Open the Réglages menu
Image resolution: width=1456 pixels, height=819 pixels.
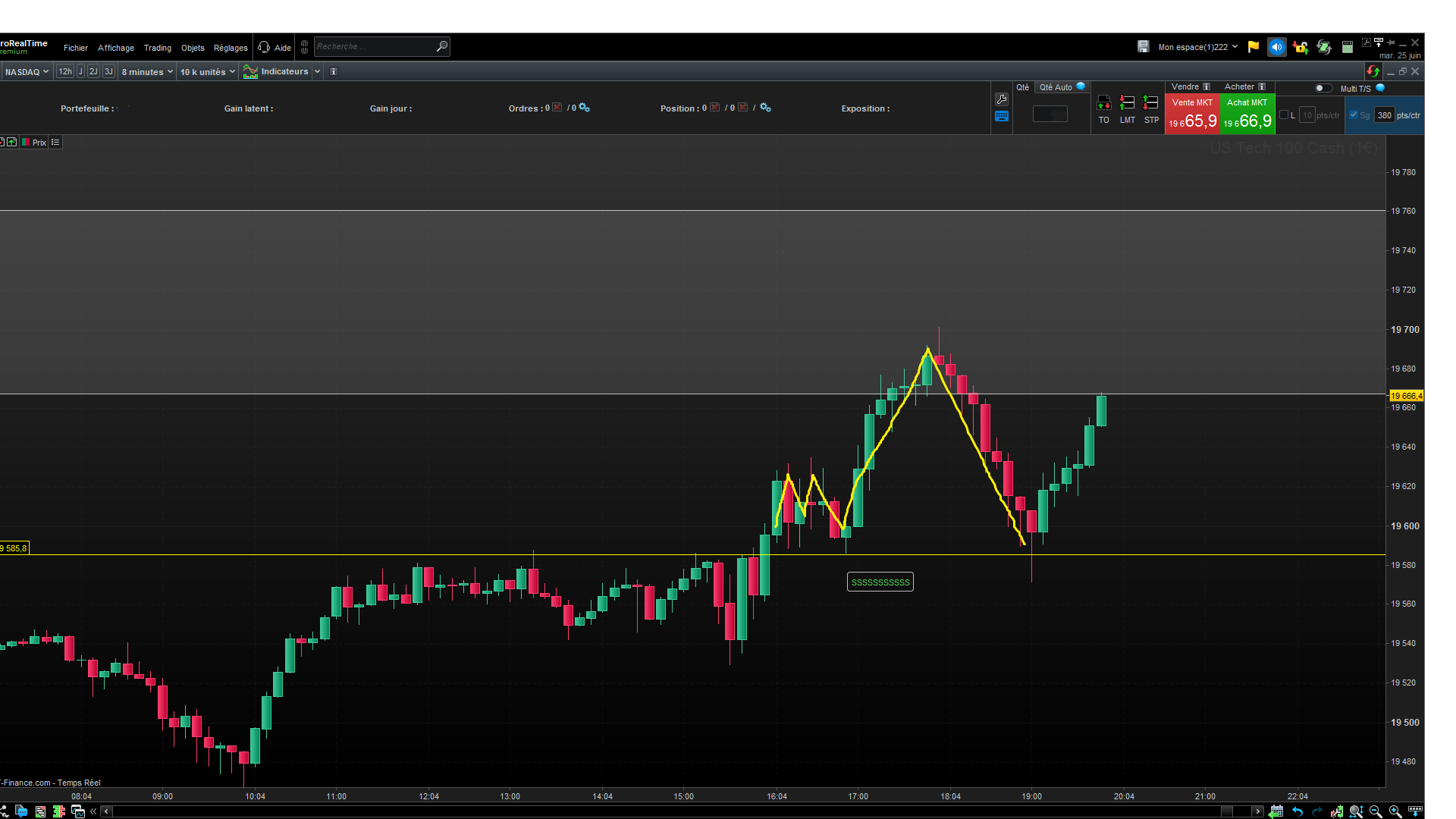pyautogui.click(x=231, y=48)
